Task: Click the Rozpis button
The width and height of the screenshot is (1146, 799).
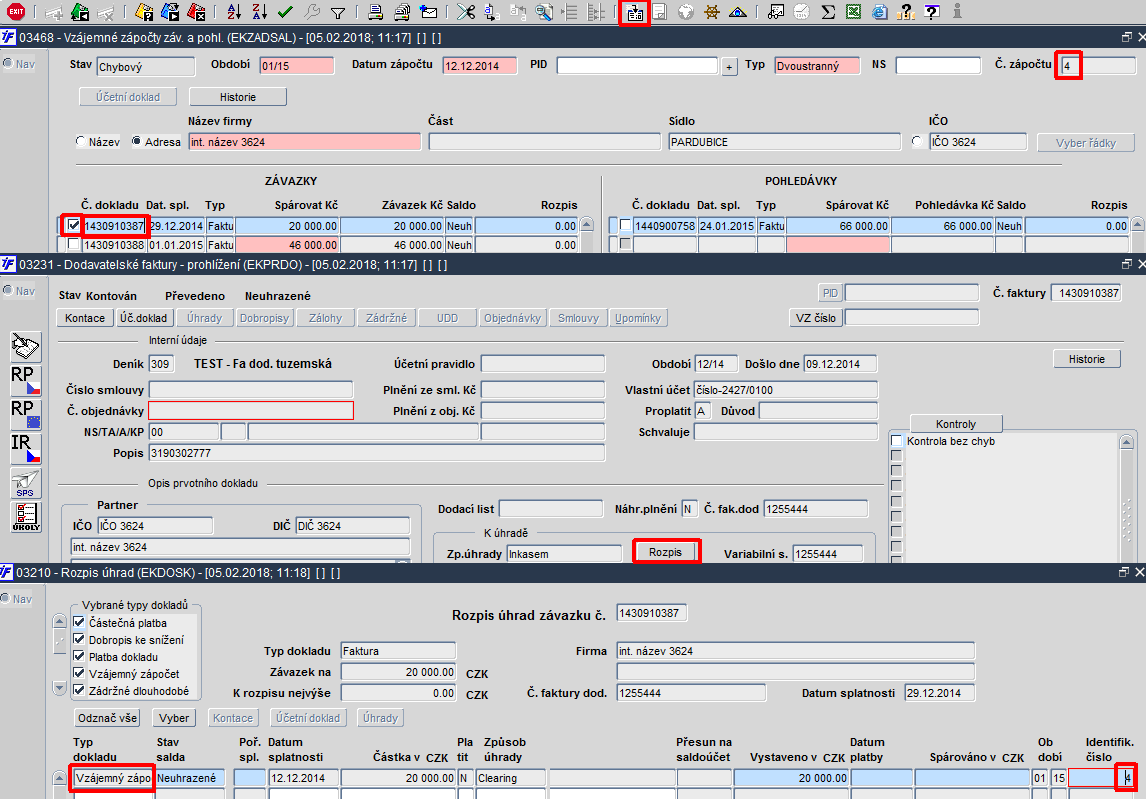Action: click(665, 552)
